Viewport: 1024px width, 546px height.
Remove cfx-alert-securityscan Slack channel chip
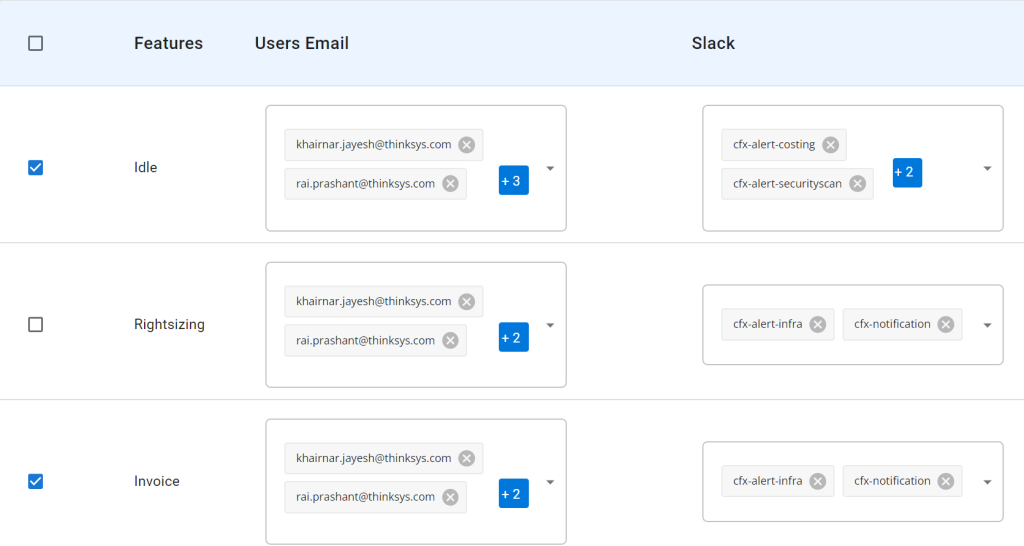(857, 184)
